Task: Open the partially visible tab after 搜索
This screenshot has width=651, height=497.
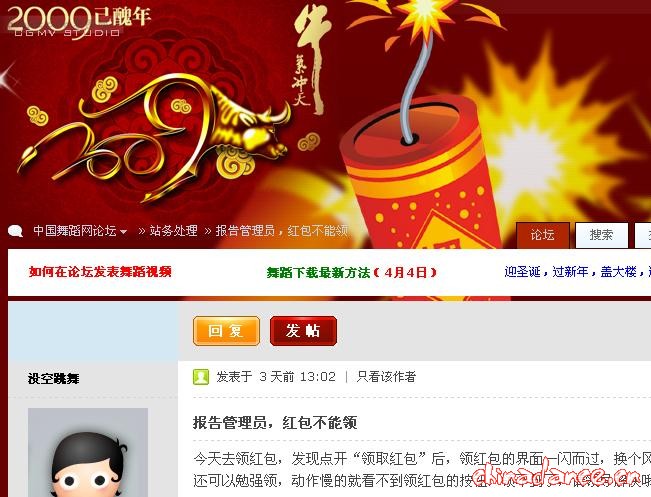Action: pos(643,235)
